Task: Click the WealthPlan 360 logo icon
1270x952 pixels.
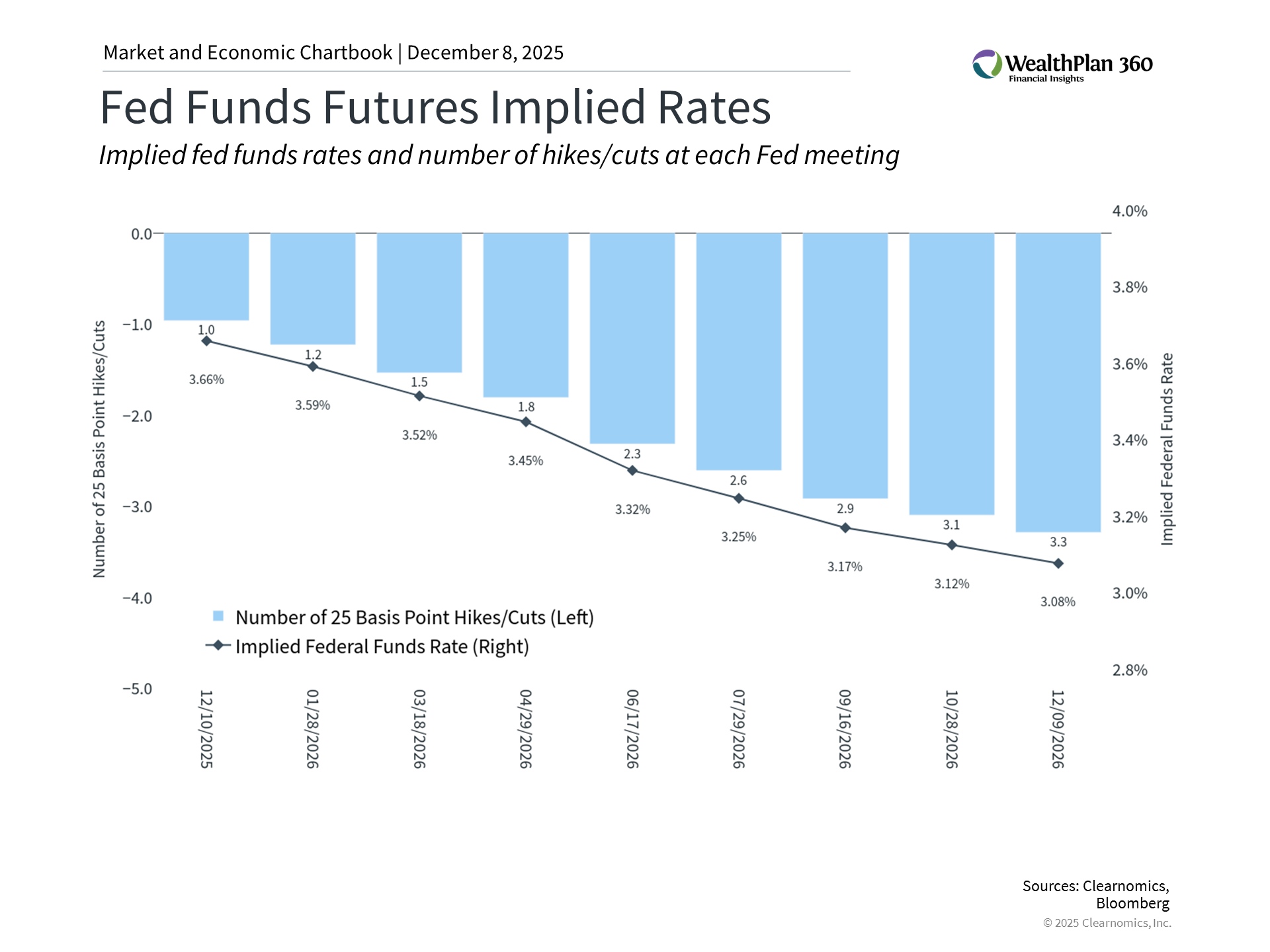Action: [x=987, y=64]
